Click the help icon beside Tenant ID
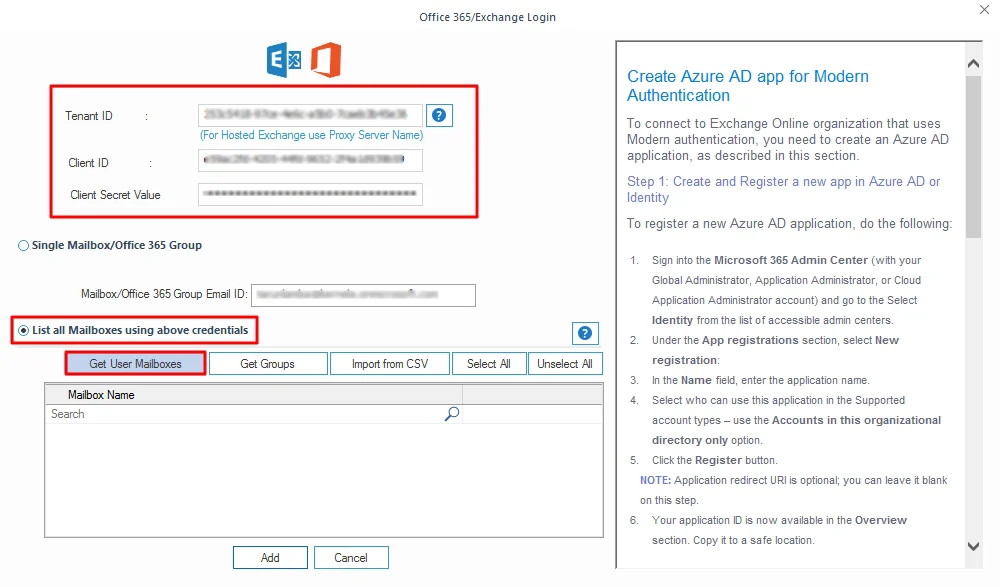 [439, 115]
